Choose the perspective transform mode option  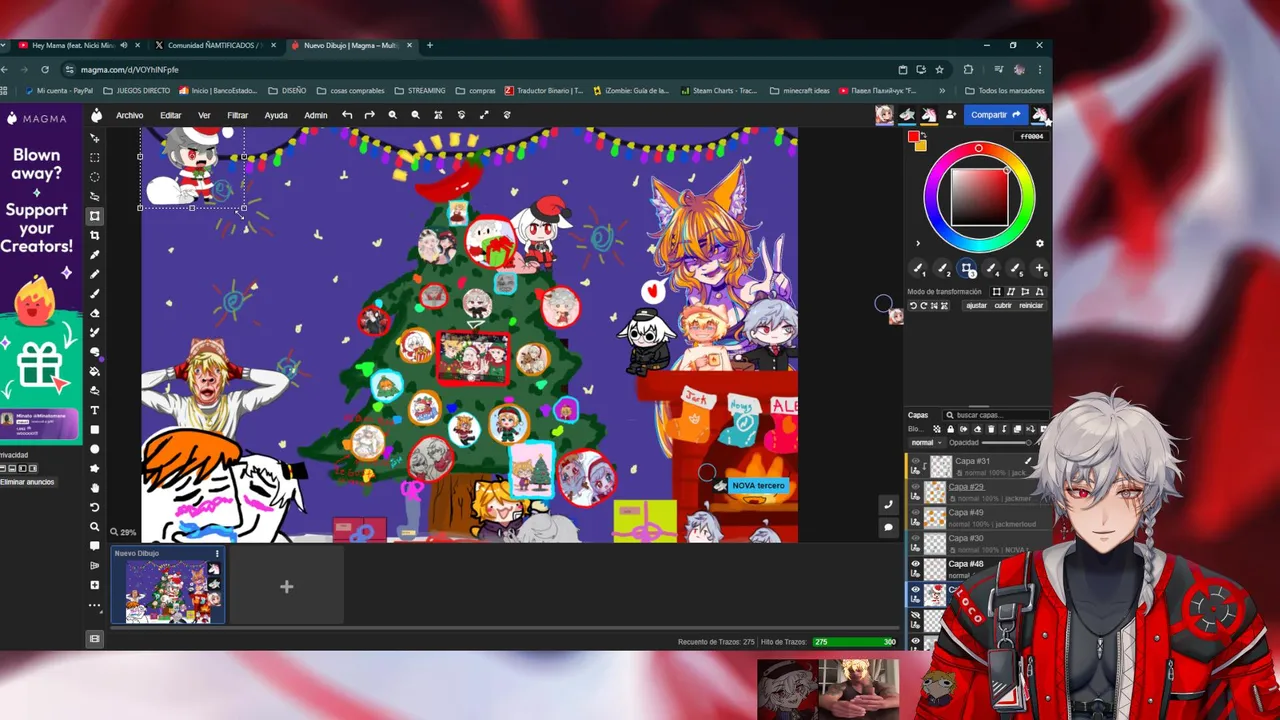[x=1040, y=292]
